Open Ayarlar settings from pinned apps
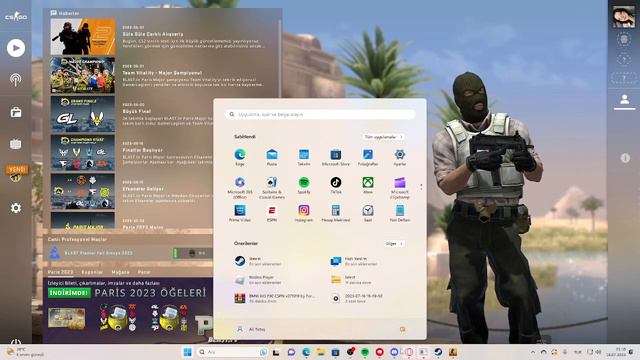The image size is (640, 360). click(x=400, y=157)
